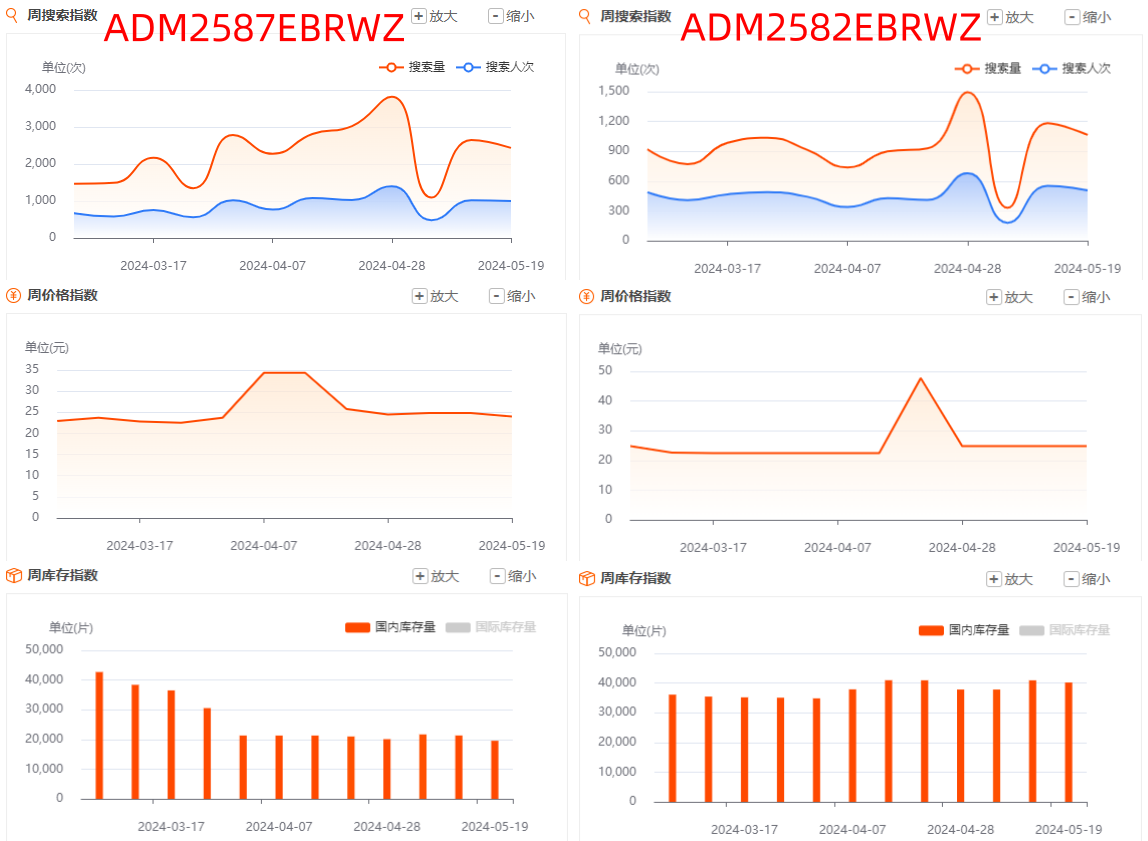Click 缩小 on left 周价格指数 chart
1148x841 pixels.
click(512, 296)
